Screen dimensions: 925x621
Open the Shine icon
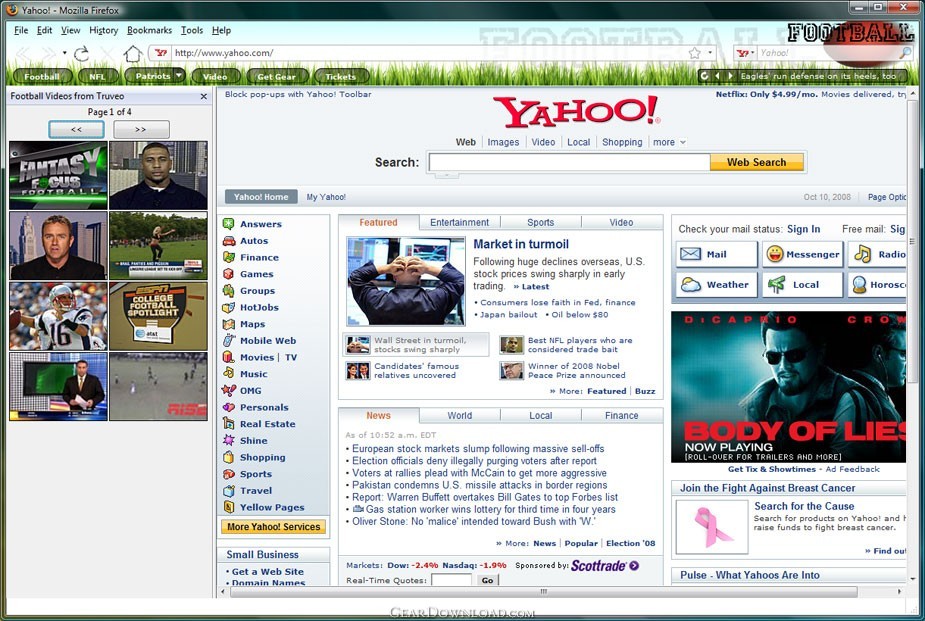(229, 440)
